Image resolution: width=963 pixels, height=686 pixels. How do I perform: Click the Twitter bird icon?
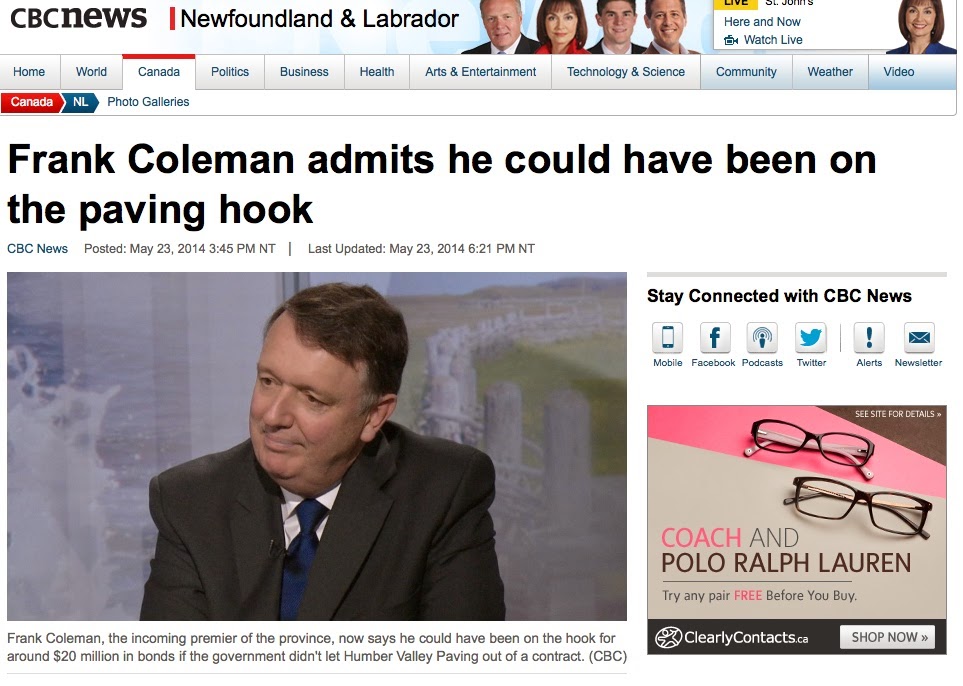point(810,337)
